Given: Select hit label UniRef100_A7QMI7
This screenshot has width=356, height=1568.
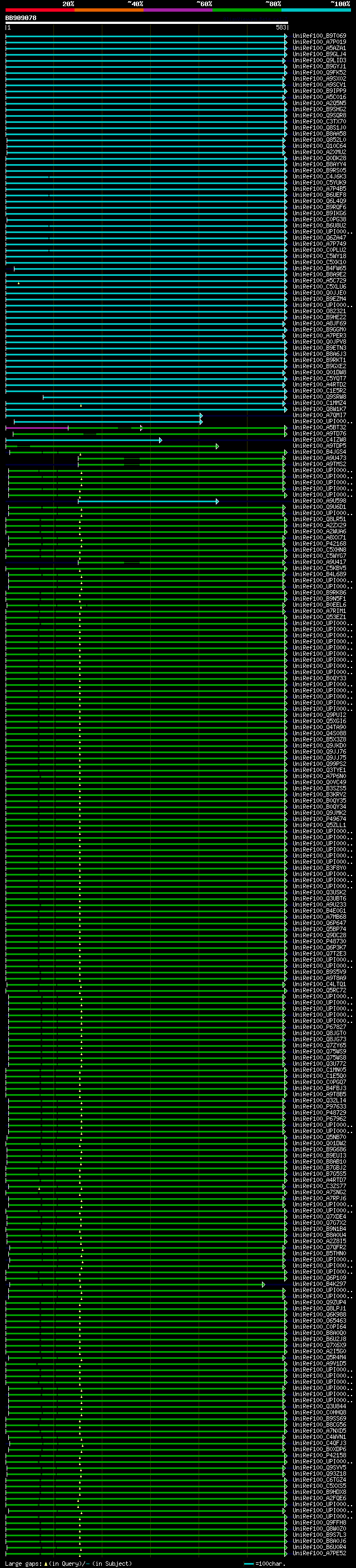Looking at the screenshot, I should coord(319,415).
